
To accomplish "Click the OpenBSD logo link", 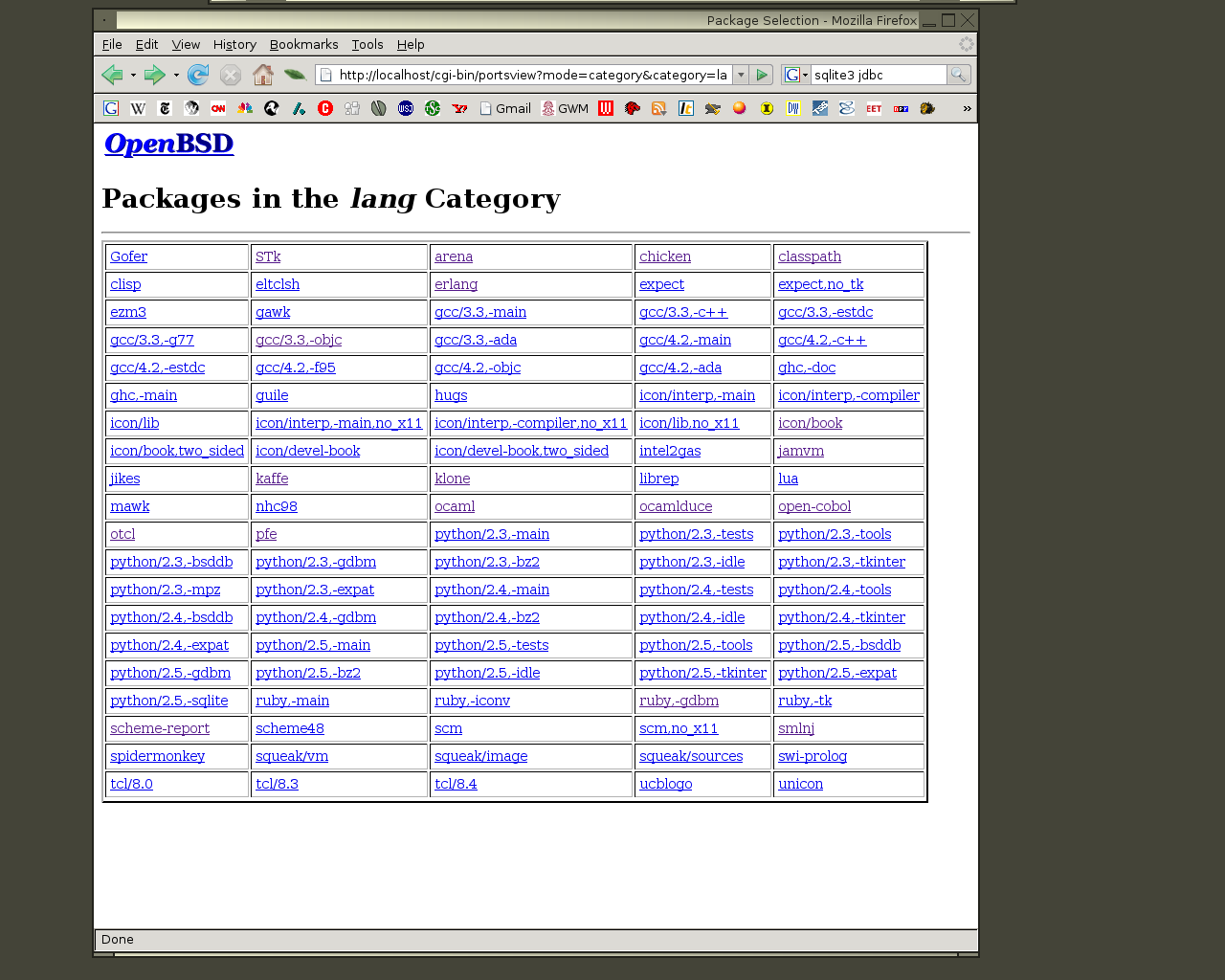I will click(x=168, y=144).
